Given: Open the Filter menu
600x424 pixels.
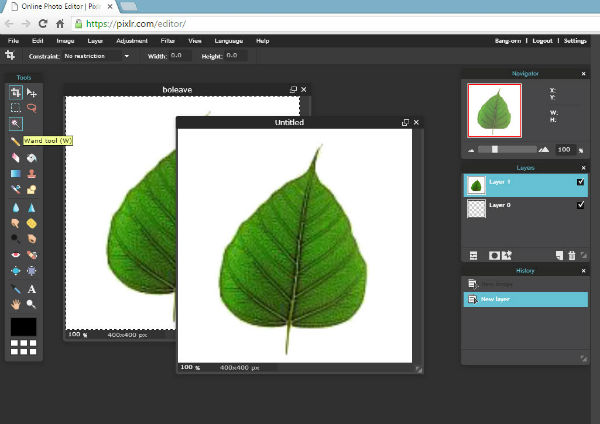Looking at the screenshot, I should (168, 41).
